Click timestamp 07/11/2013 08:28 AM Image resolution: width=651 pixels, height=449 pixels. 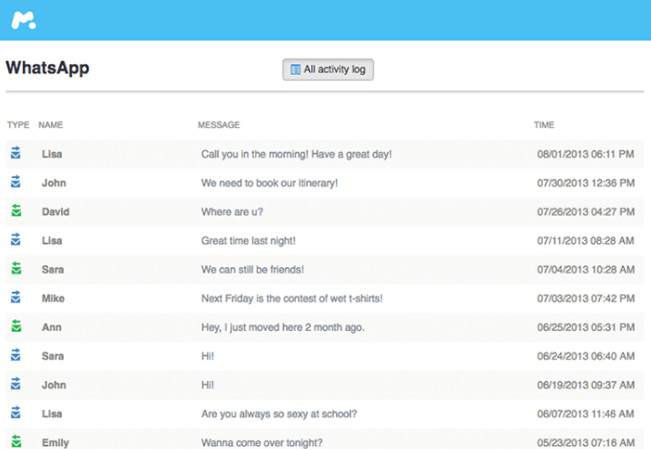pos(585,240)
